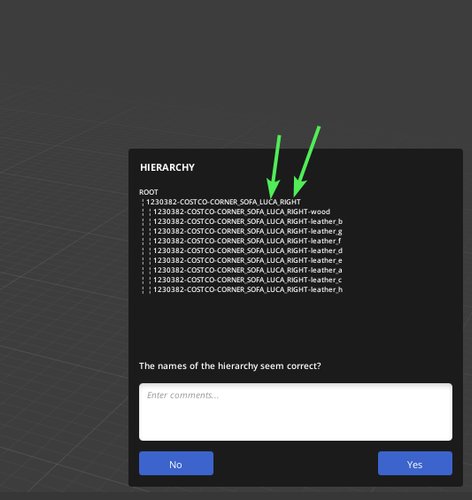
Task: Select the LUCA_RIGHT-wood hierarchy row
Action: point(242,212)
